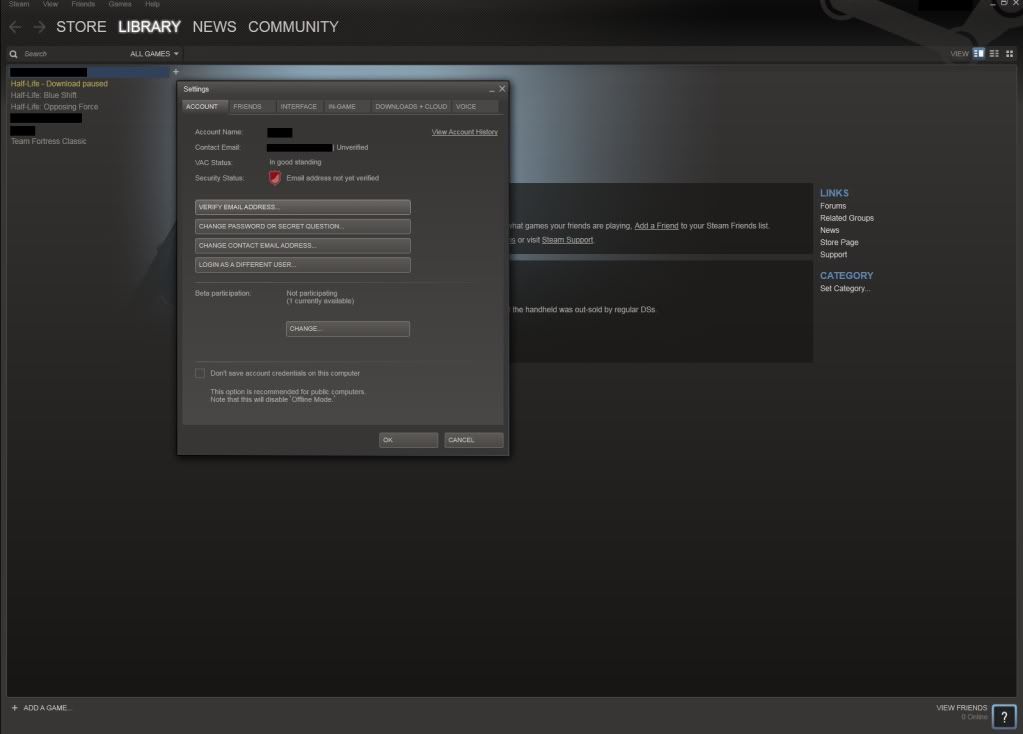Go to the News section

click(x=214, y=27)
